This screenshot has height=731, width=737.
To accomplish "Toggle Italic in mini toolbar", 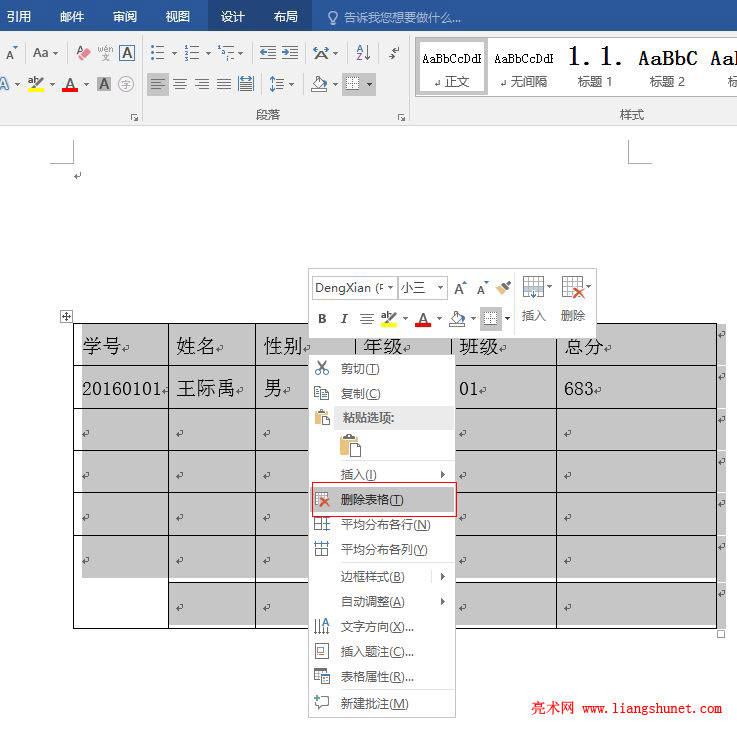I will tap(344, 319).
